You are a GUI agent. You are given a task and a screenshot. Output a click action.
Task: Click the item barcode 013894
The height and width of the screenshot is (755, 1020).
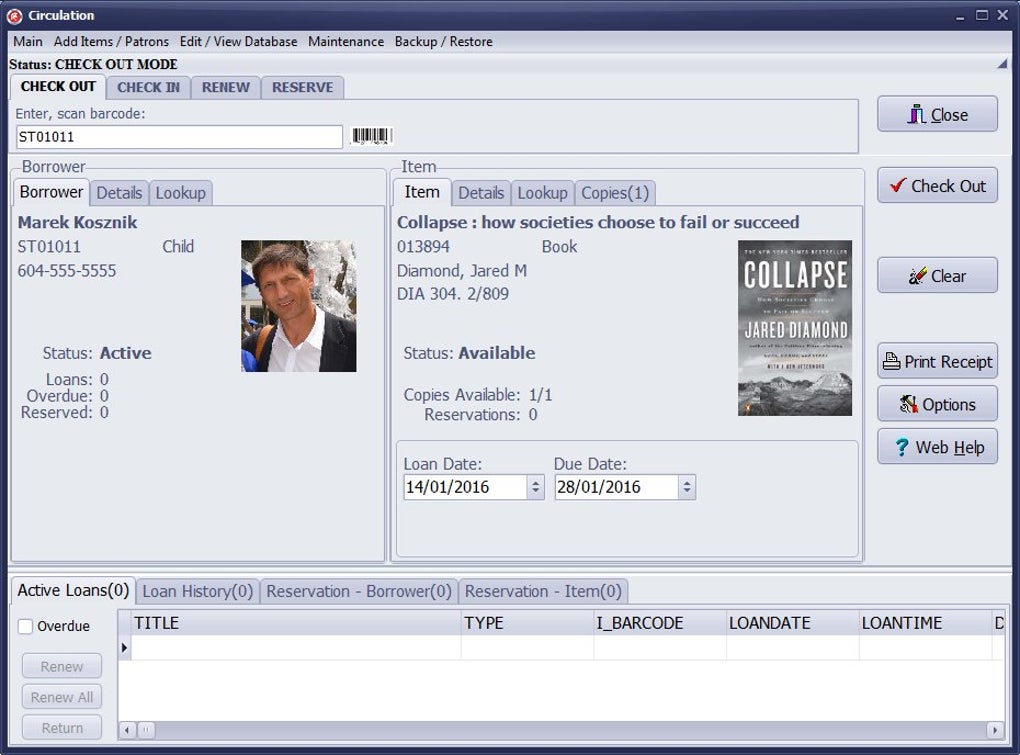click(423, 247)
